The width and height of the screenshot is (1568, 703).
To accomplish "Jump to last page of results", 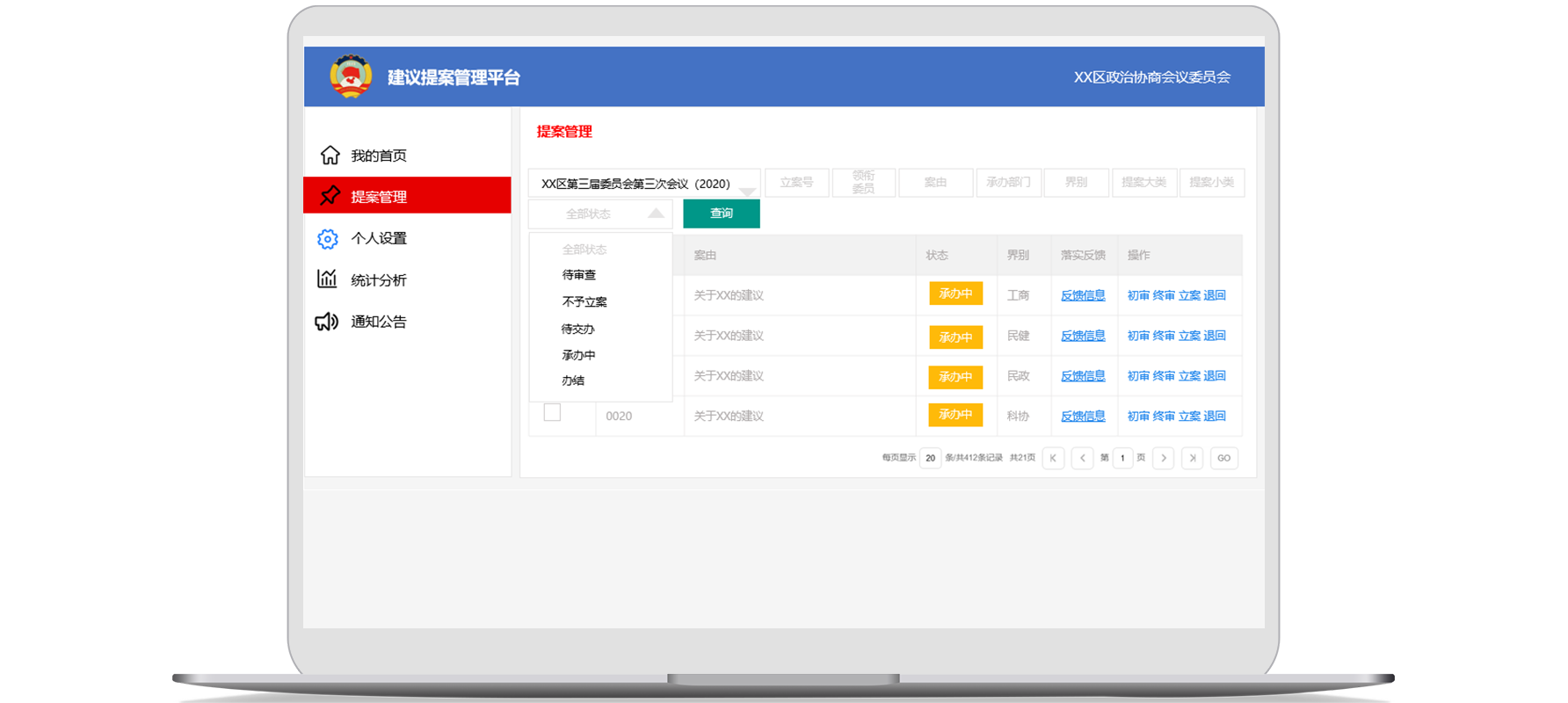I will pos(1193,458).
